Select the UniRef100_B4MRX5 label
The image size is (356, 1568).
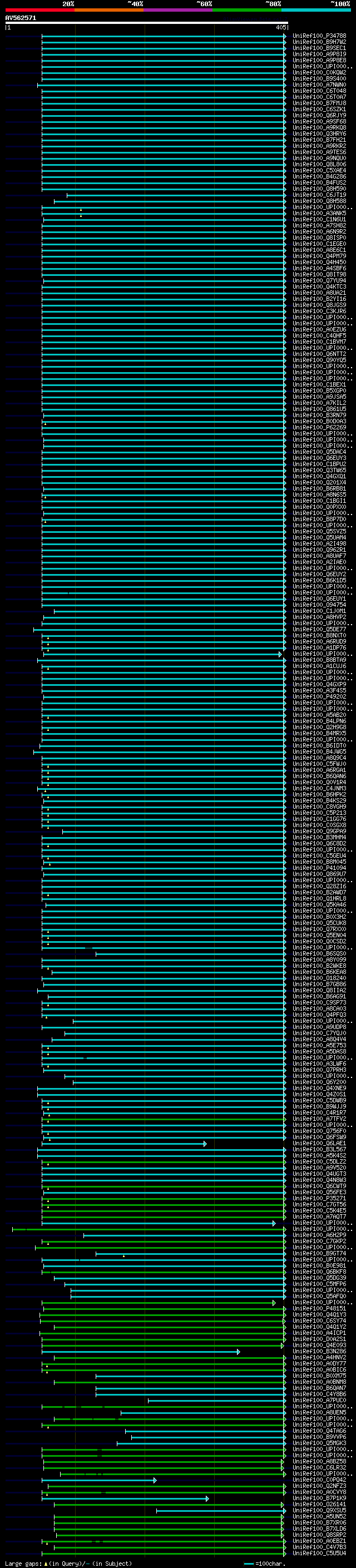pyautogui.click(x=319, y=733)
